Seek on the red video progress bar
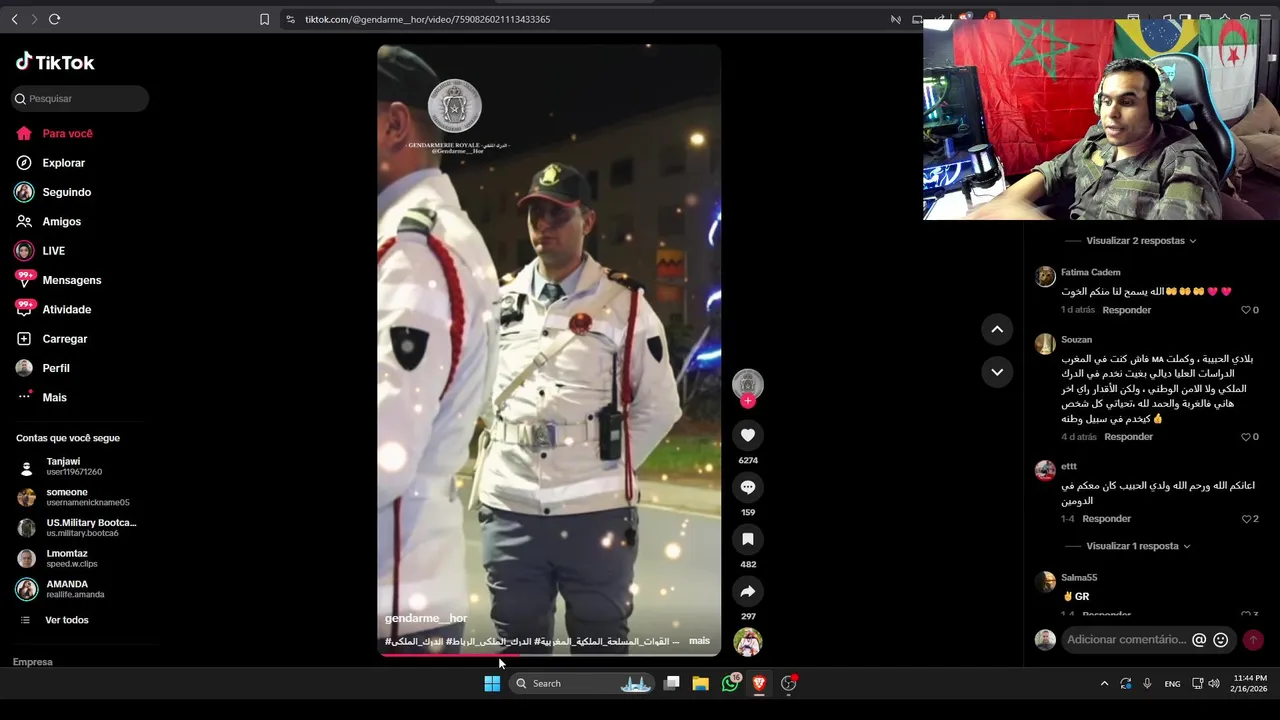Viewport: 1280px width, 720px height. (x=549, y=655)
